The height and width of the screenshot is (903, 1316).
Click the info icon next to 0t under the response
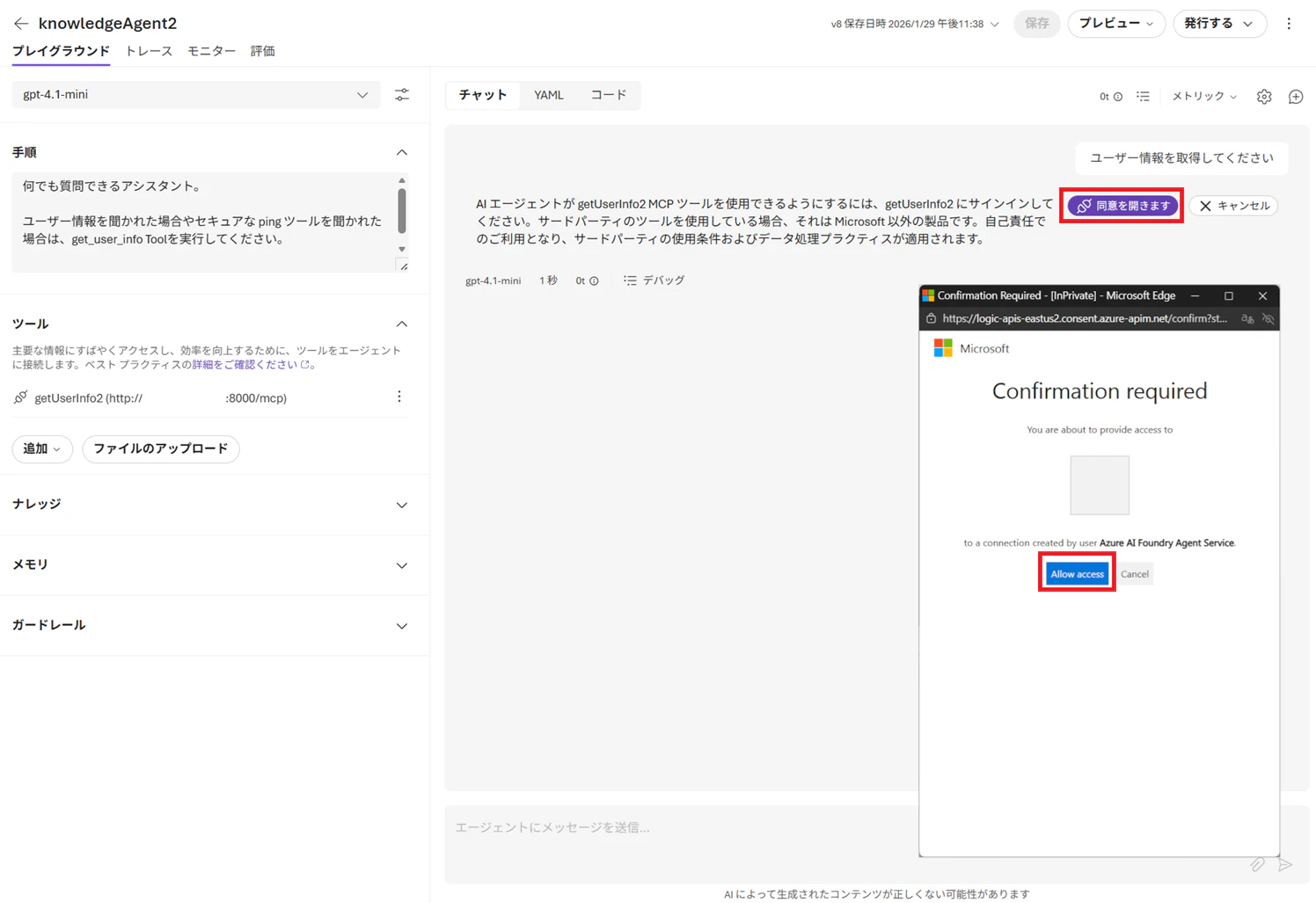click(594, 281)
